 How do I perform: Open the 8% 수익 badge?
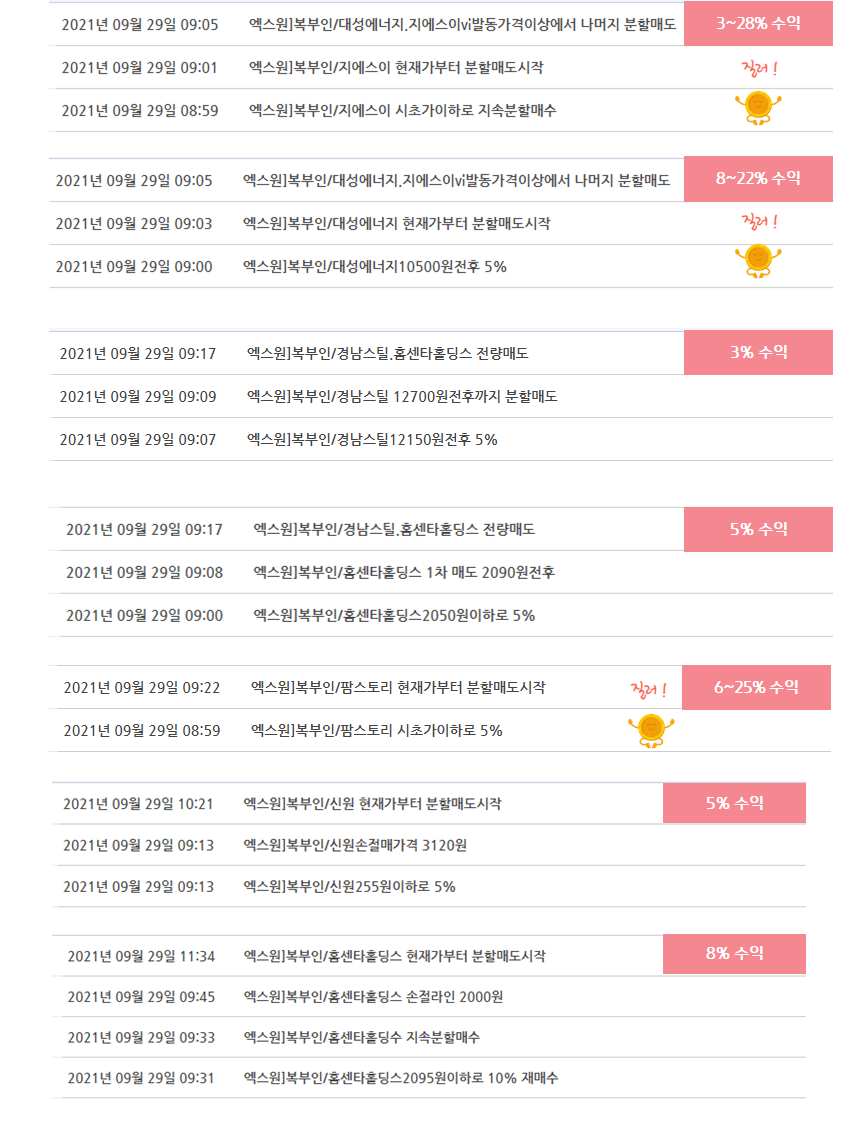click(x=734, y=954)
